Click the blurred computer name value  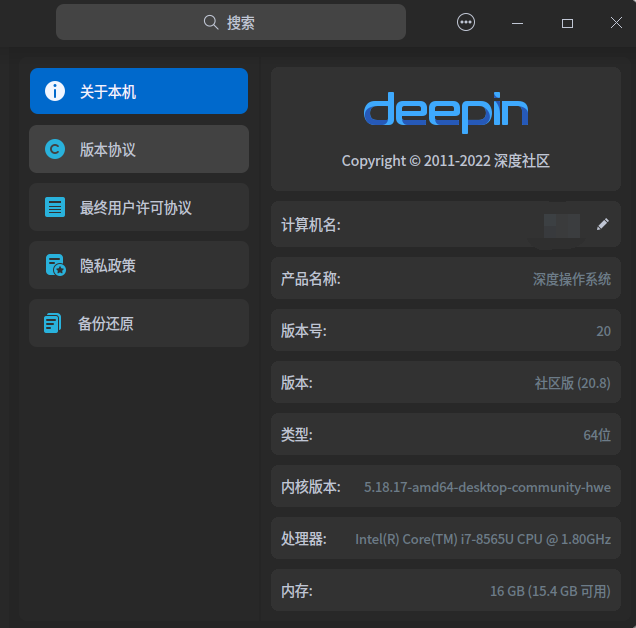tap(562, 226)
